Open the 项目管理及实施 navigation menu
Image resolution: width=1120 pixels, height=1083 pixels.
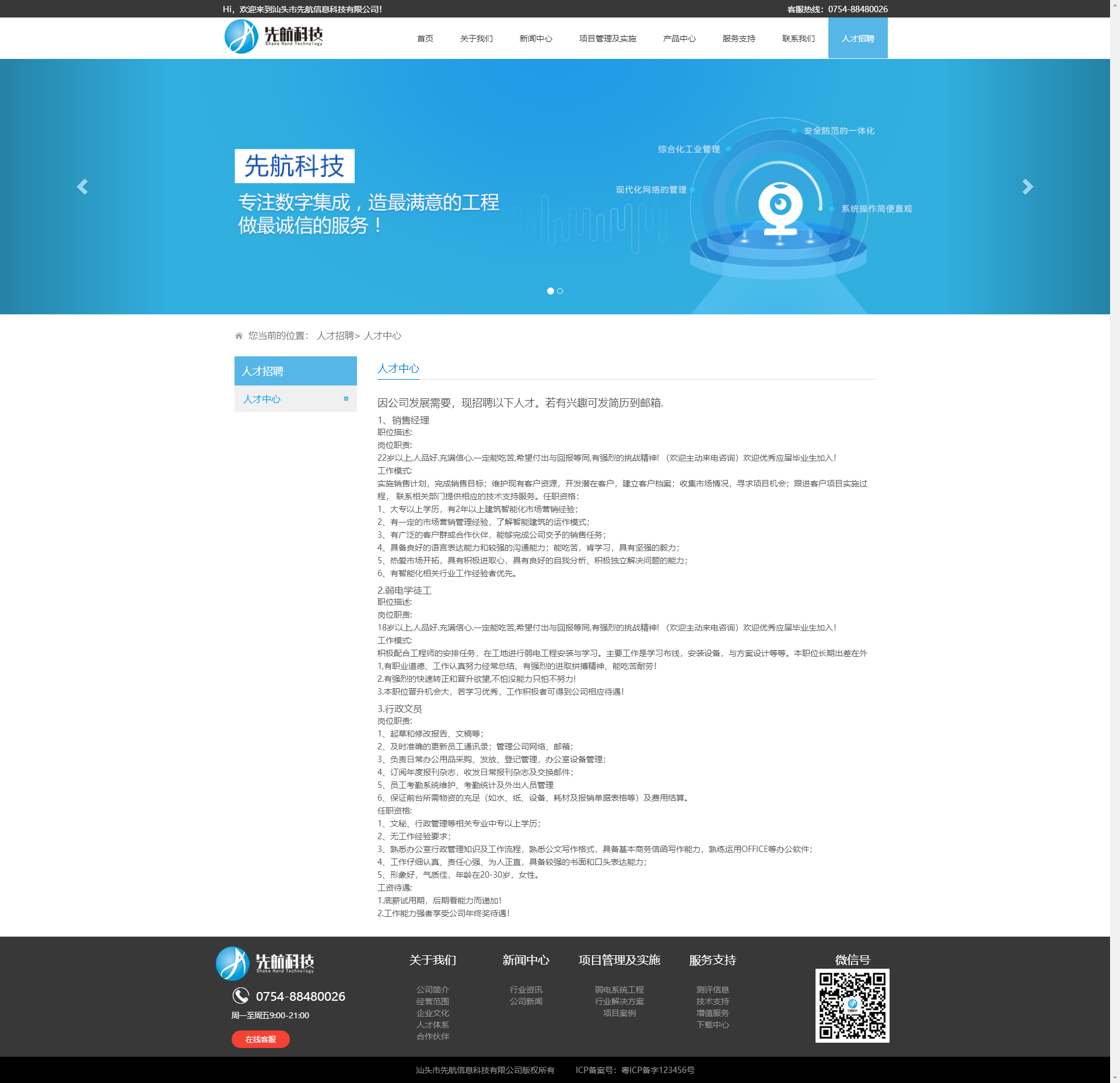607,38
